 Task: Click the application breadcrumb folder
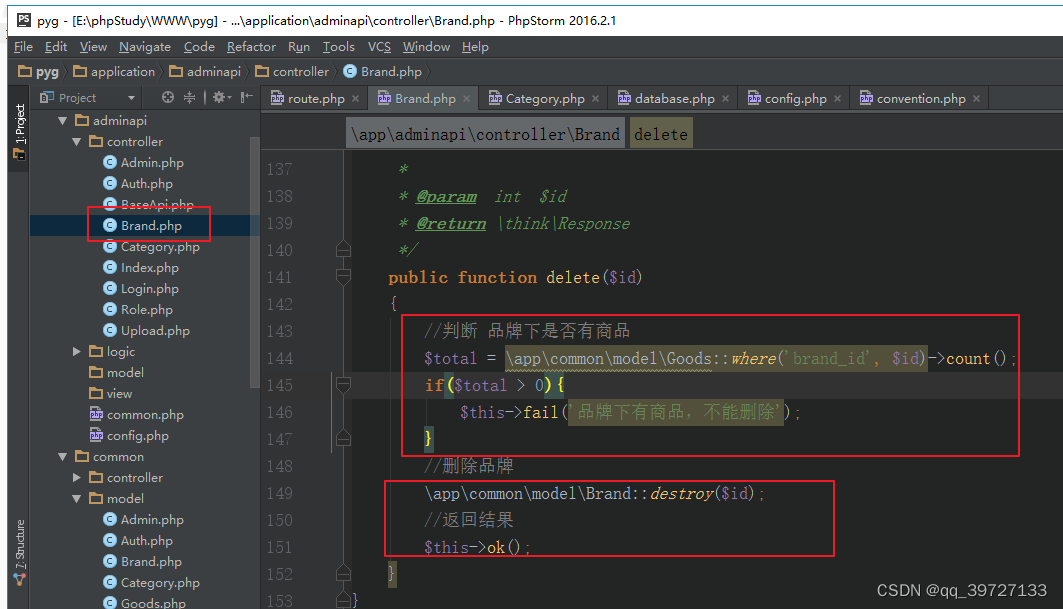click(114, 72)
